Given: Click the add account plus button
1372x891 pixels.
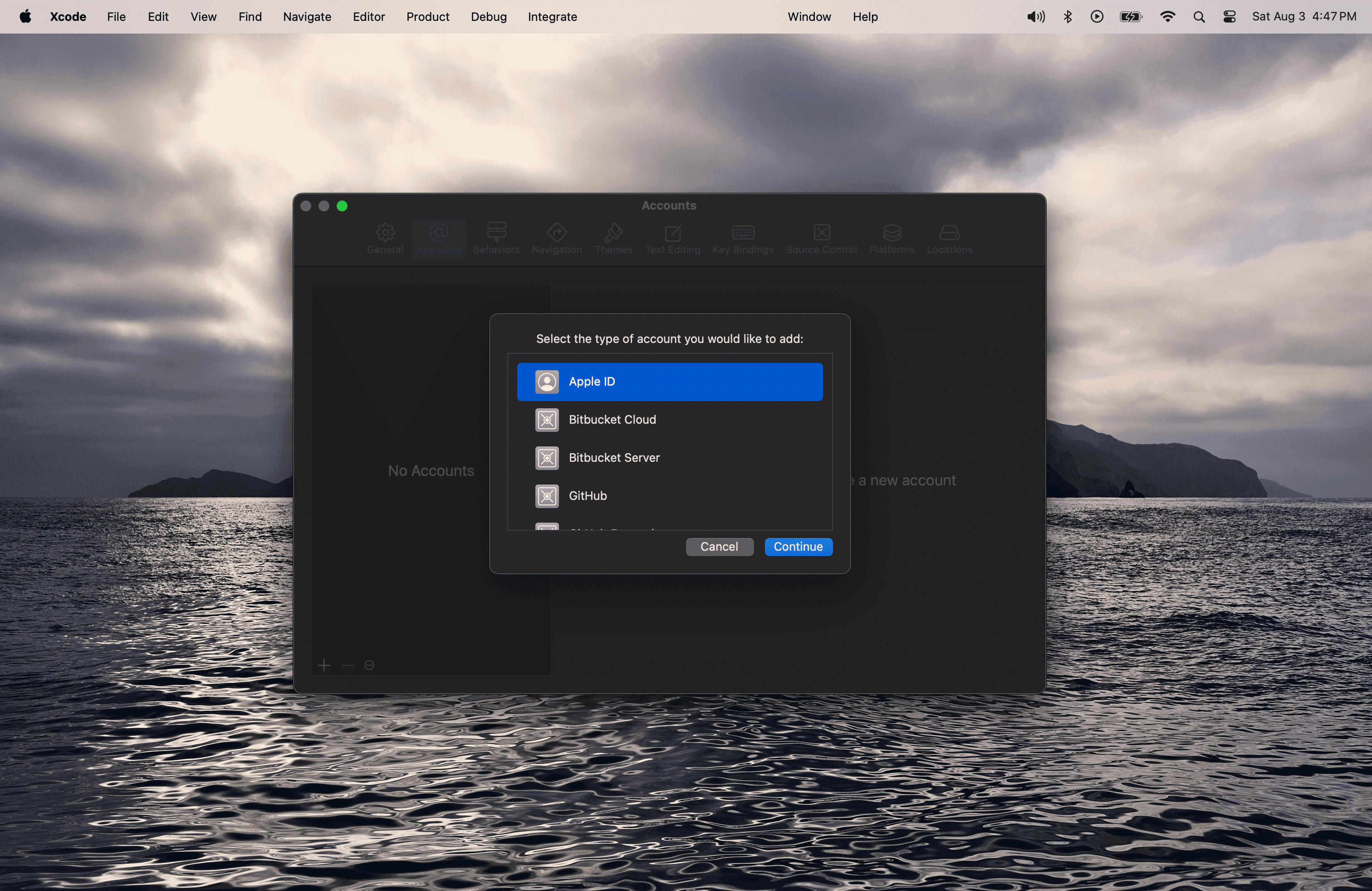Looking at the screenshot, I should 324,665.
